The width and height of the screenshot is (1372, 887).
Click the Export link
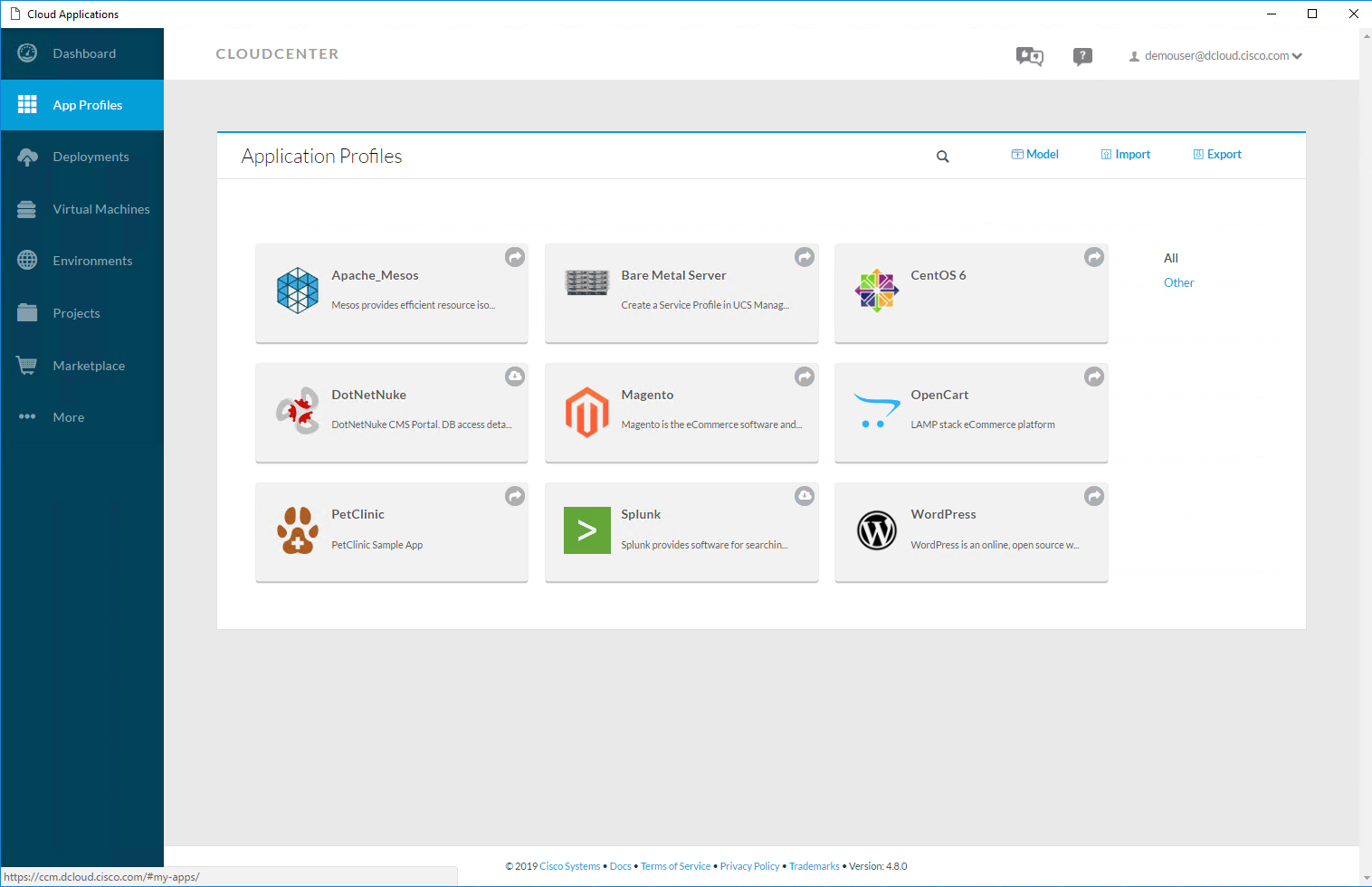click(x=1217, y=154)
